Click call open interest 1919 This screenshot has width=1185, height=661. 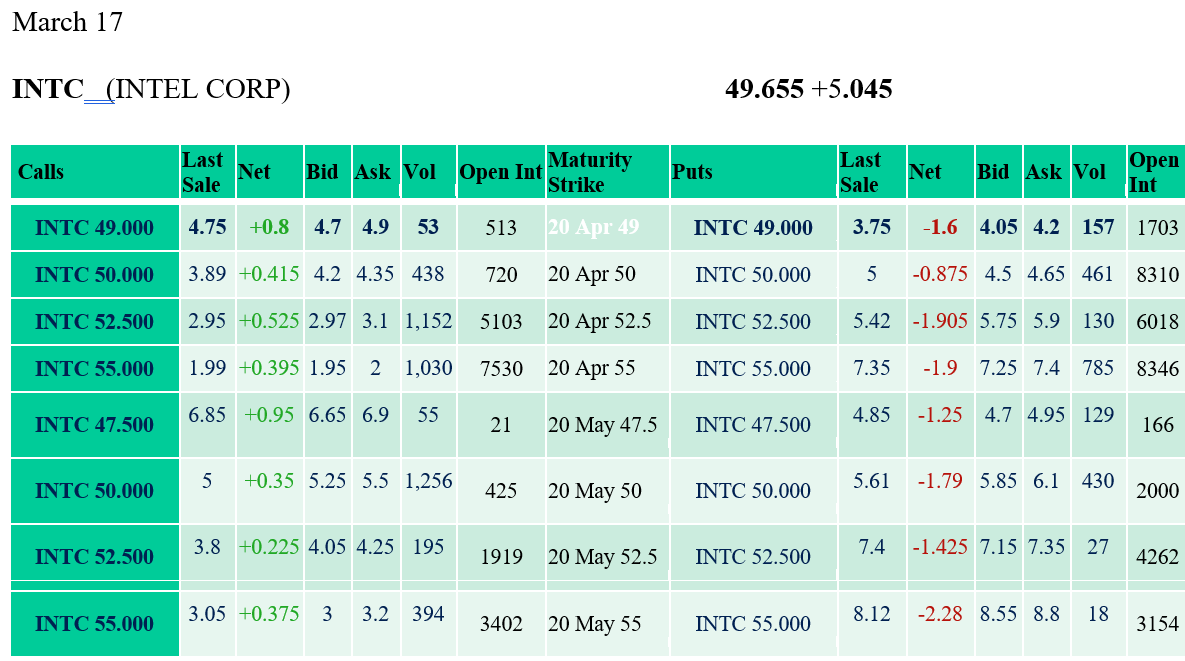point(501,556)
